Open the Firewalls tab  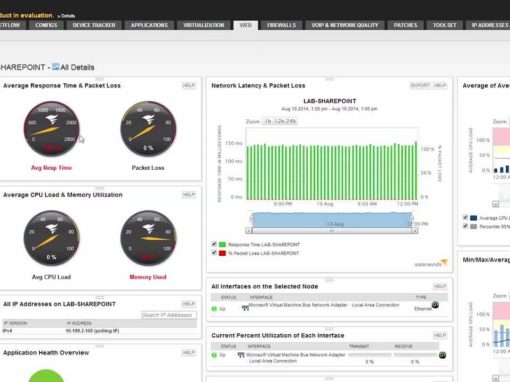[x=281, y=25]
